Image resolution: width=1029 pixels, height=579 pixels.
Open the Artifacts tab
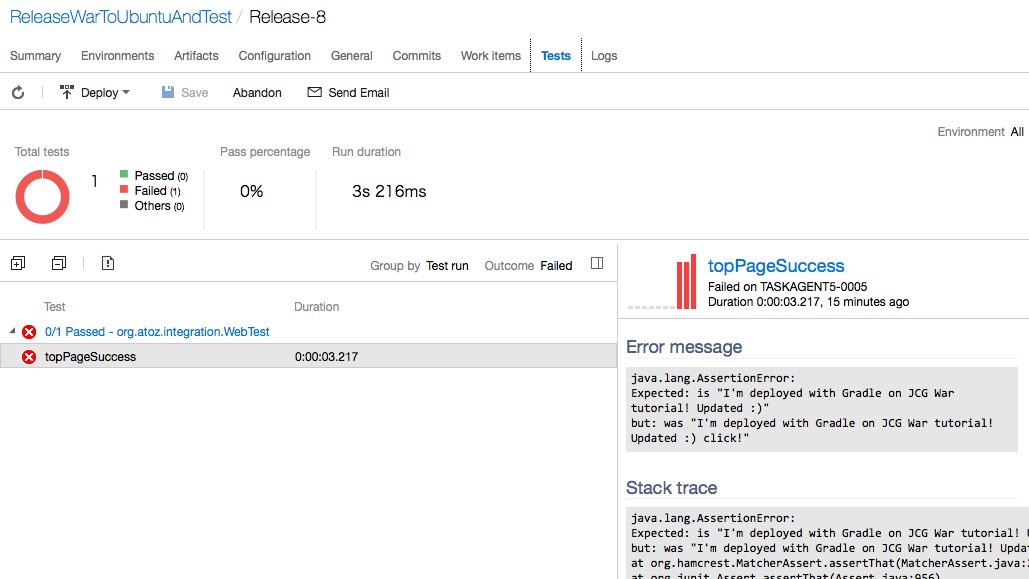point(196,56)
